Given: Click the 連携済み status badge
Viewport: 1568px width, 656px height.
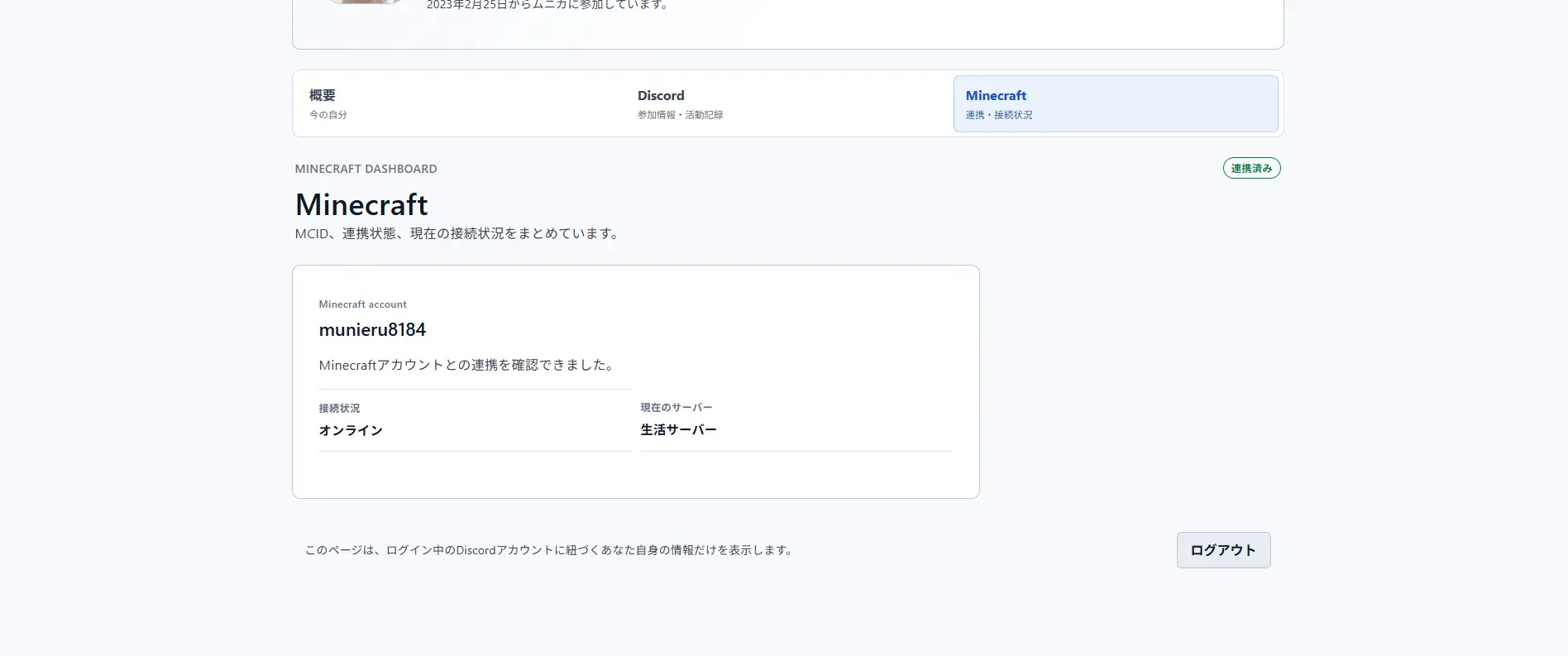Looking at the screenshot, I should [x=1251, y=169].
